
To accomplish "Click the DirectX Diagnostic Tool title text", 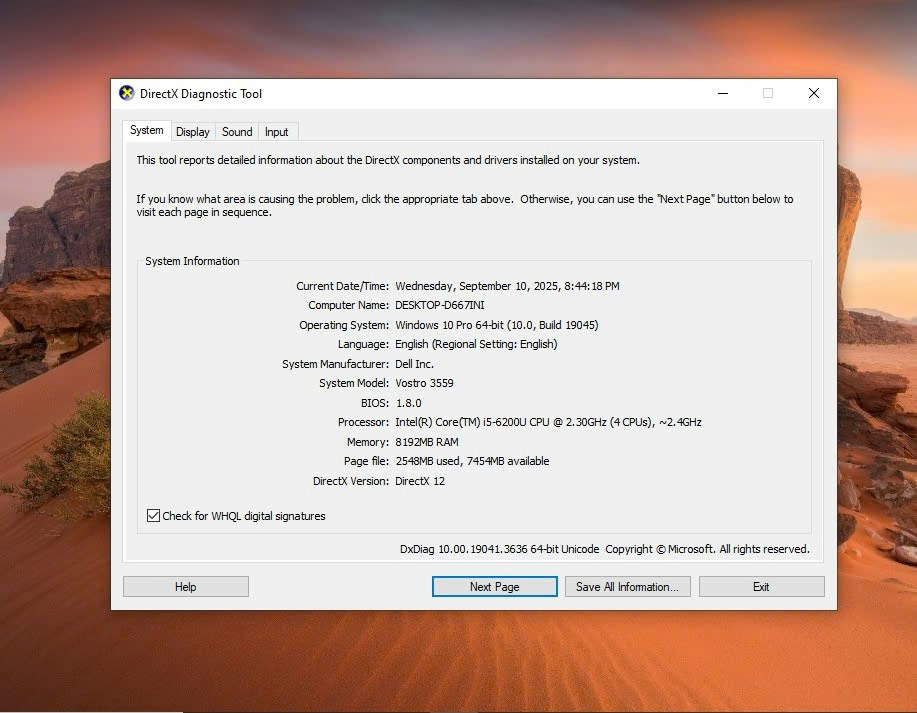I will pyautogui.click(x=201, y=94).
